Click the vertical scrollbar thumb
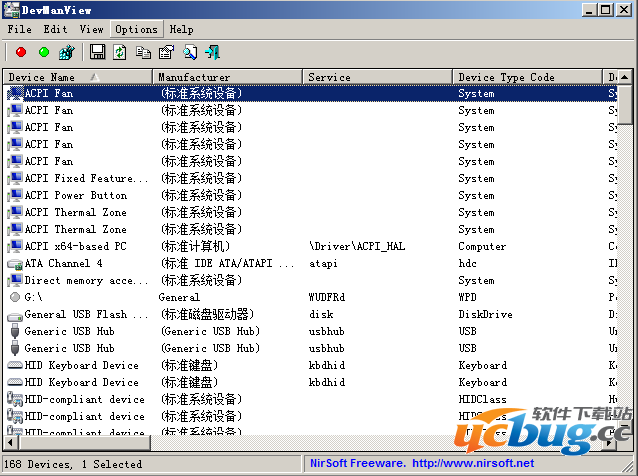 (625, 104)
